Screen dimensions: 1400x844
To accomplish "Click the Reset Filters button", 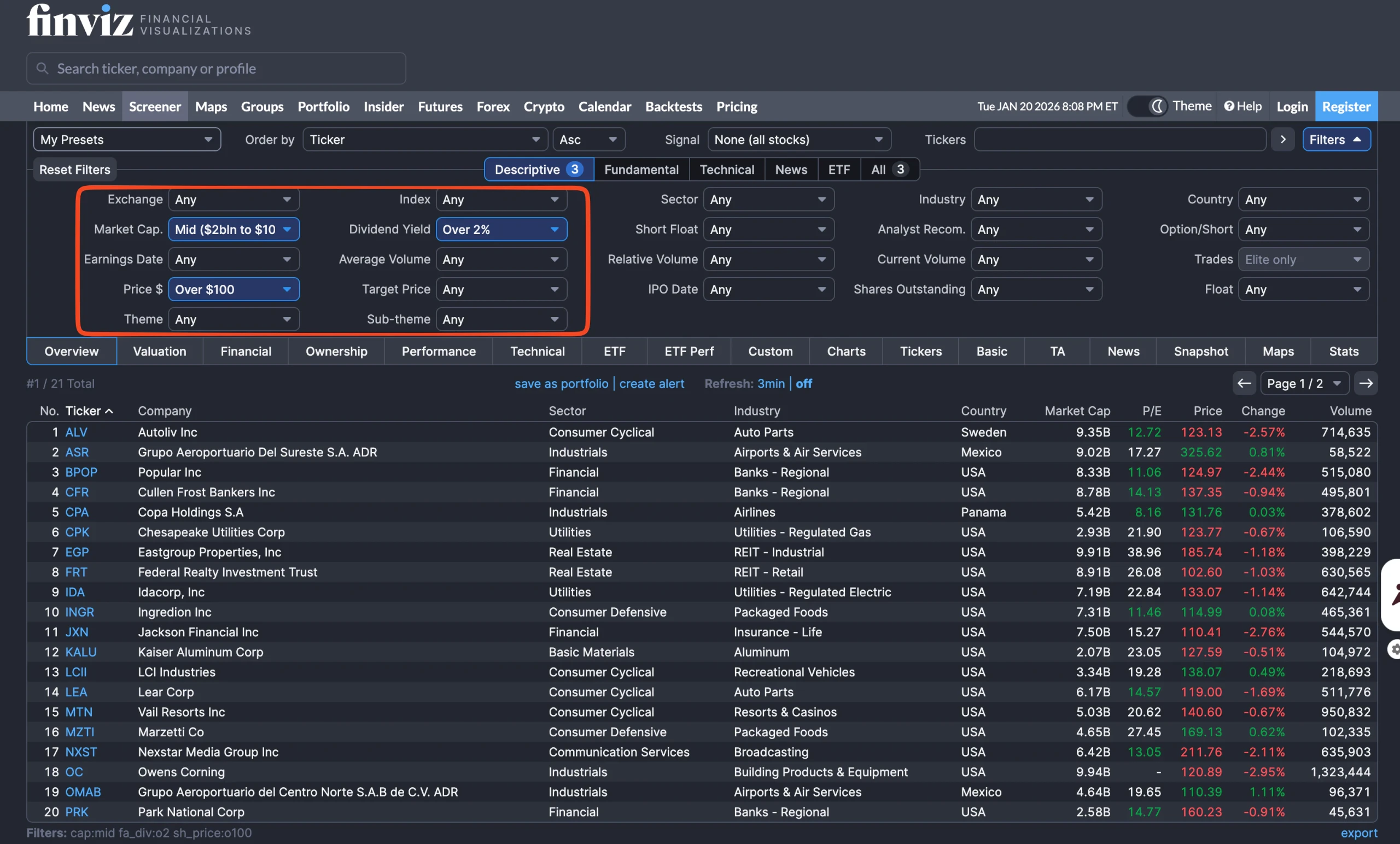I will [74, 169].
